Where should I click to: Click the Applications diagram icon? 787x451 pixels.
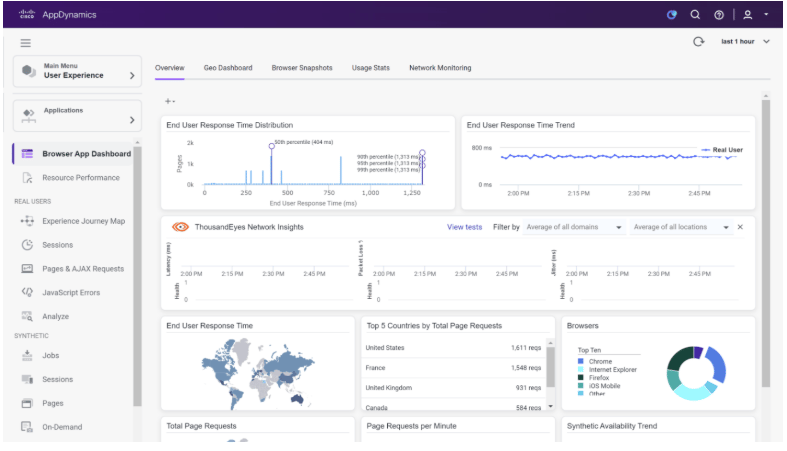(x=29, y=116)
